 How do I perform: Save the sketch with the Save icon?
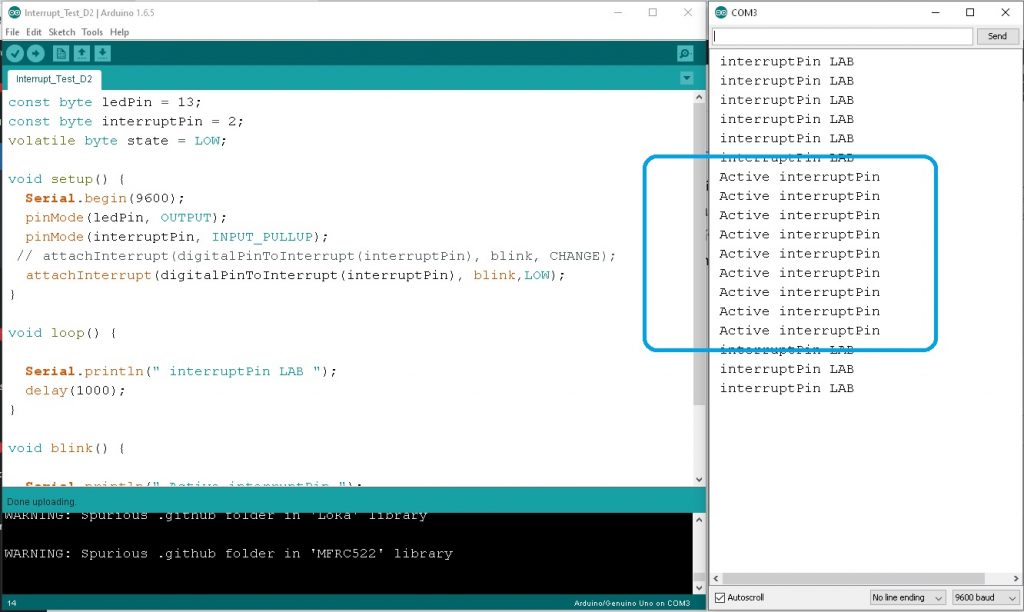coord(103,54)
